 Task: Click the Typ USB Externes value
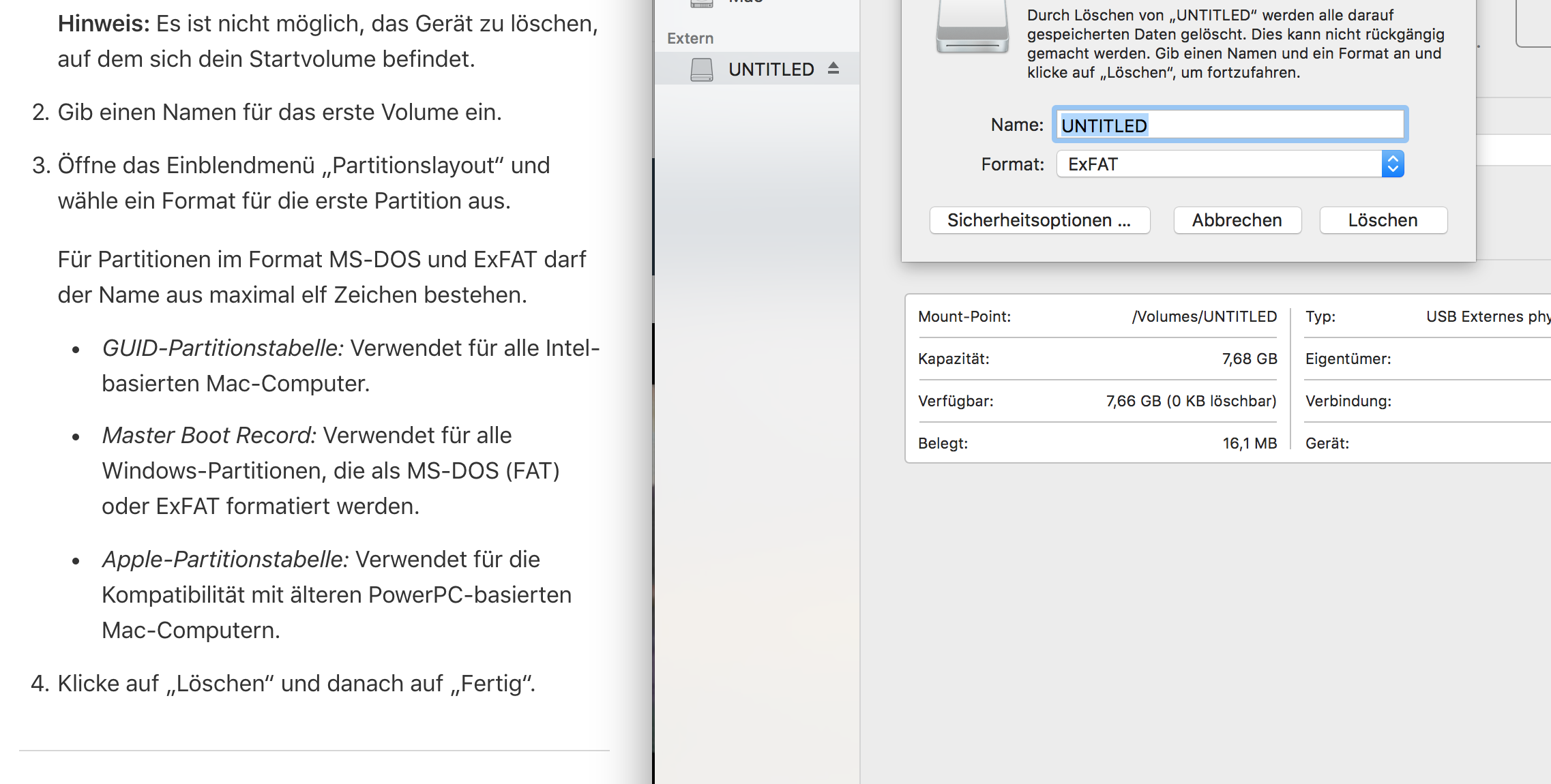(x=1487, y=316)
